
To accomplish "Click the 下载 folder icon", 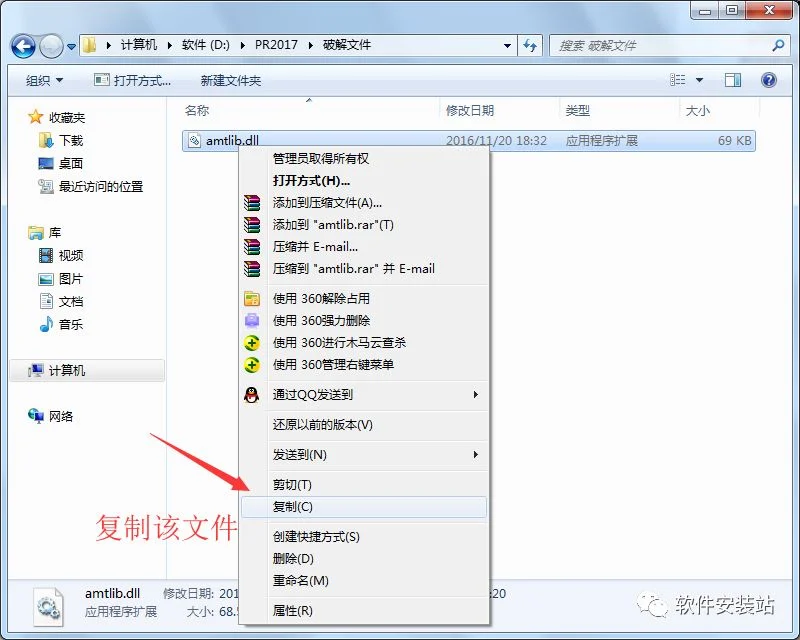I will [46, 140].
